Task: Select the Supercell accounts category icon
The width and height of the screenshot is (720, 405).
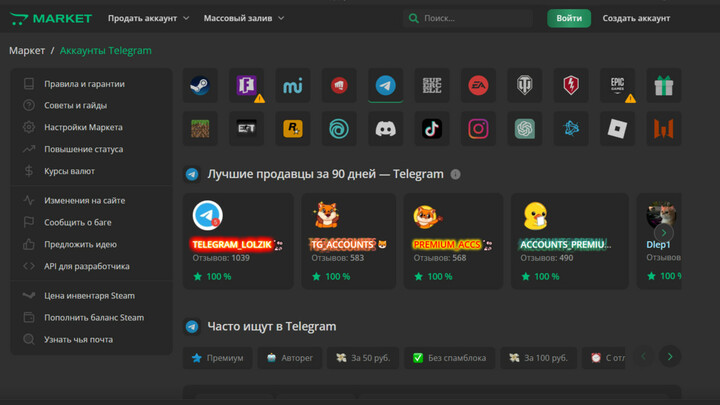Action: click(432, 85)
